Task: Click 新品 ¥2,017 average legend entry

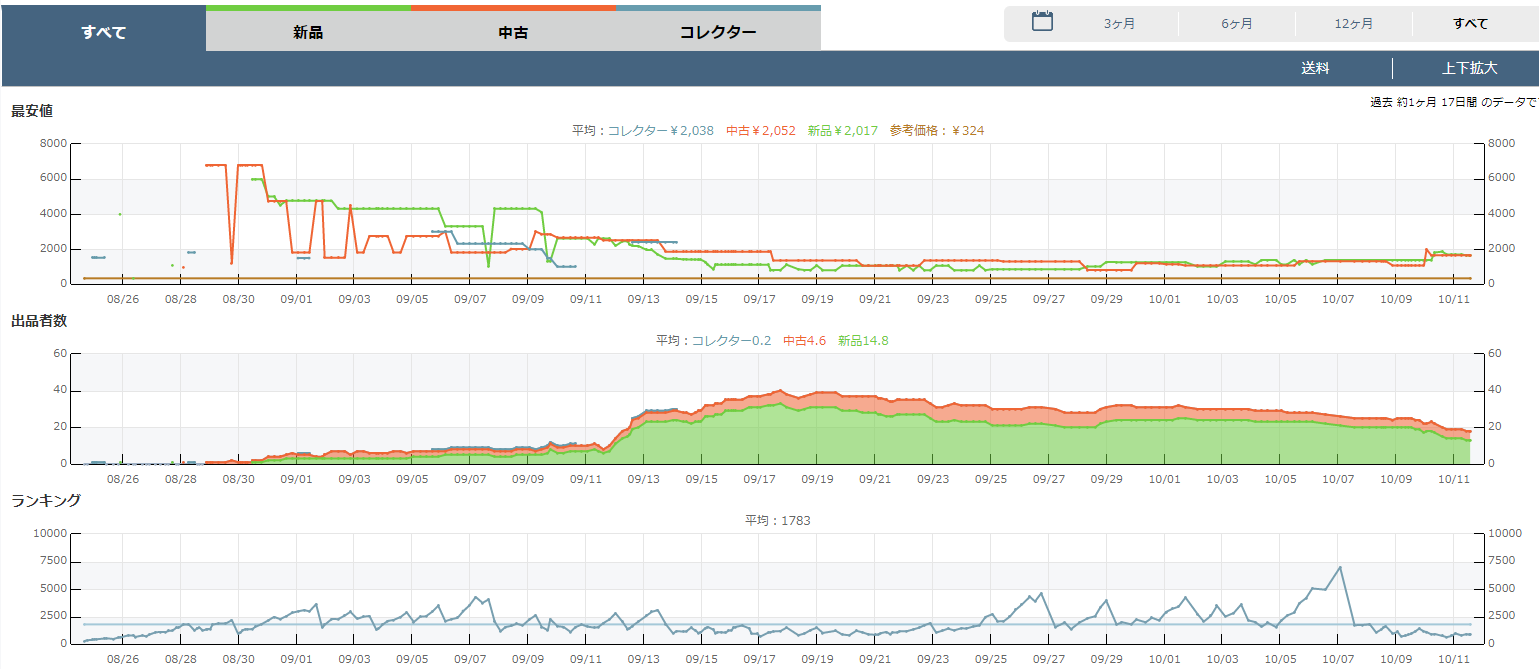Action: (842, 130)
